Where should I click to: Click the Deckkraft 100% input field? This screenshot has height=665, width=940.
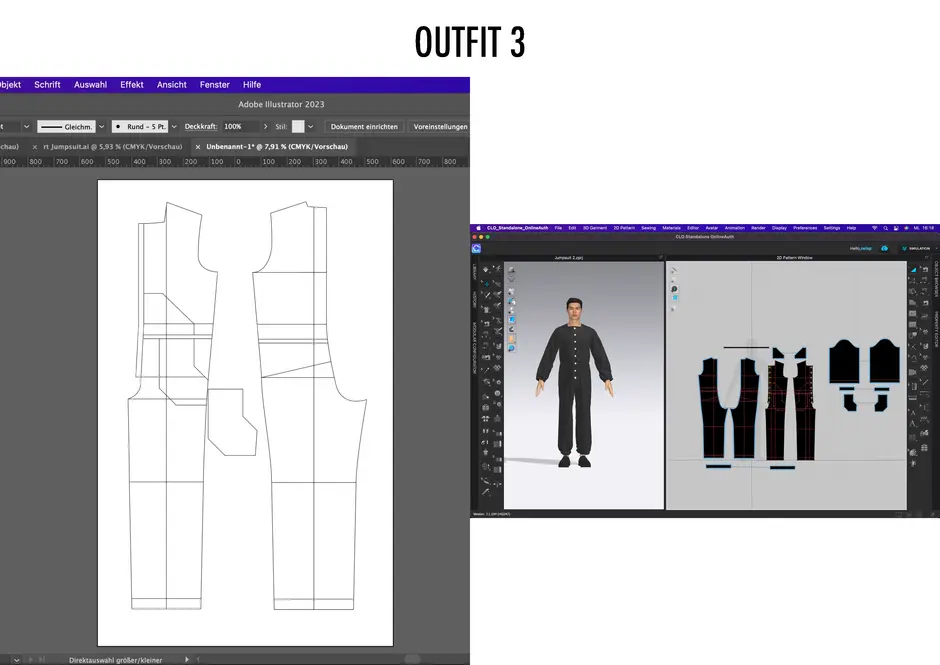pyautogui.click(x=238, y=127)
